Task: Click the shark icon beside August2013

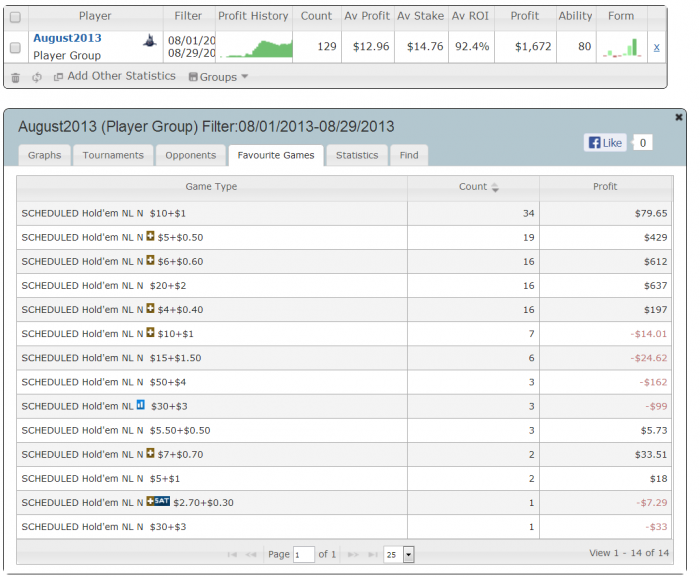Action: coord(150,41)
